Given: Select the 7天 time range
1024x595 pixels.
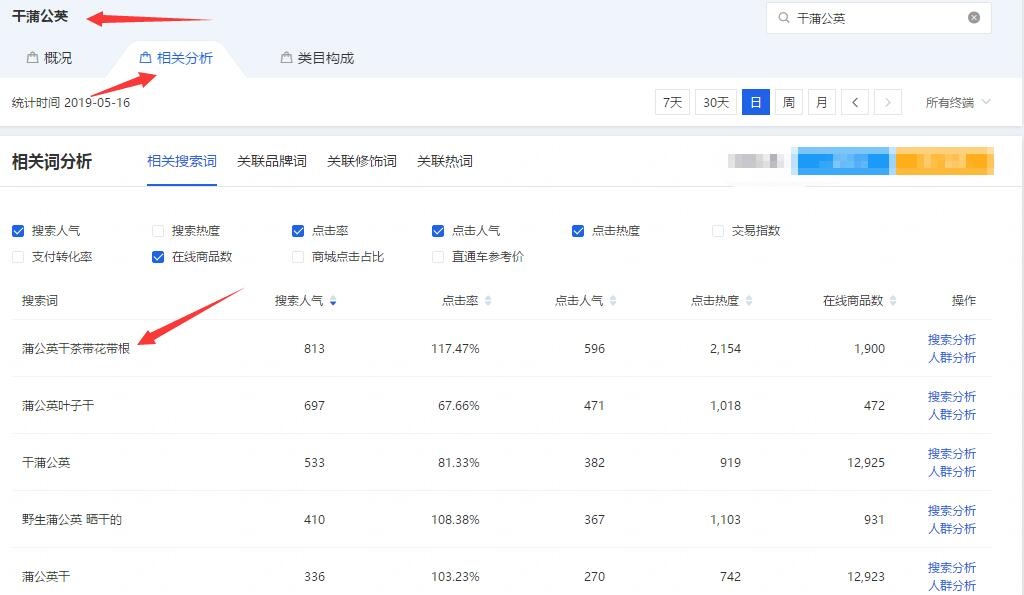Looking at the screenshot, I should 672,102.
